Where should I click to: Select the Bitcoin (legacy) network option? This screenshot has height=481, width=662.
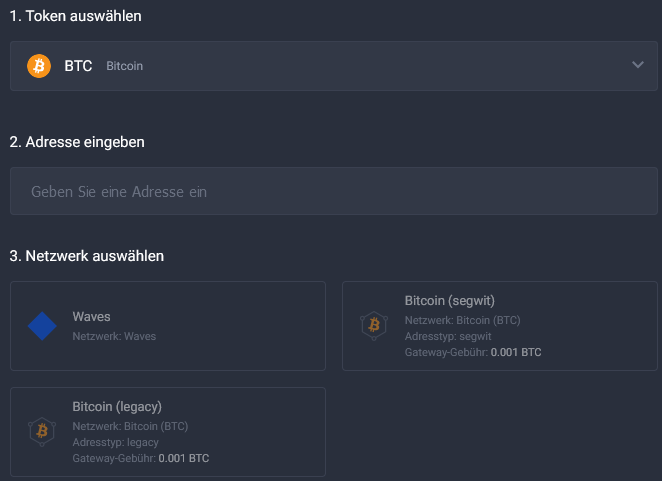click(x=168, y=432)
